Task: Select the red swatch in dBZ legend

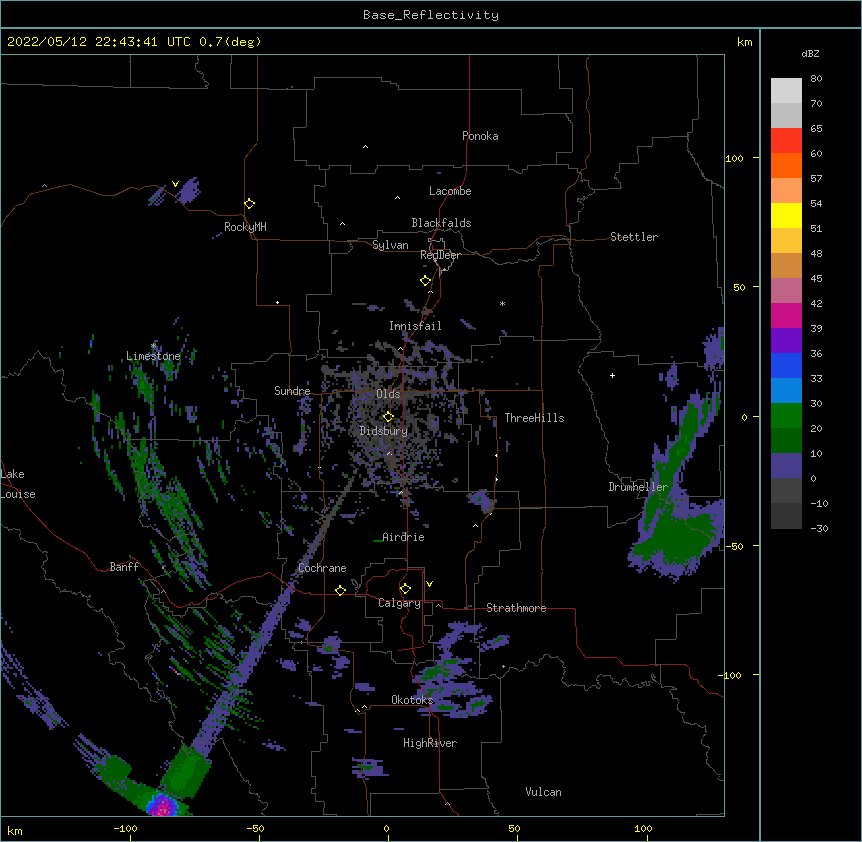Action: coord(786,140)
